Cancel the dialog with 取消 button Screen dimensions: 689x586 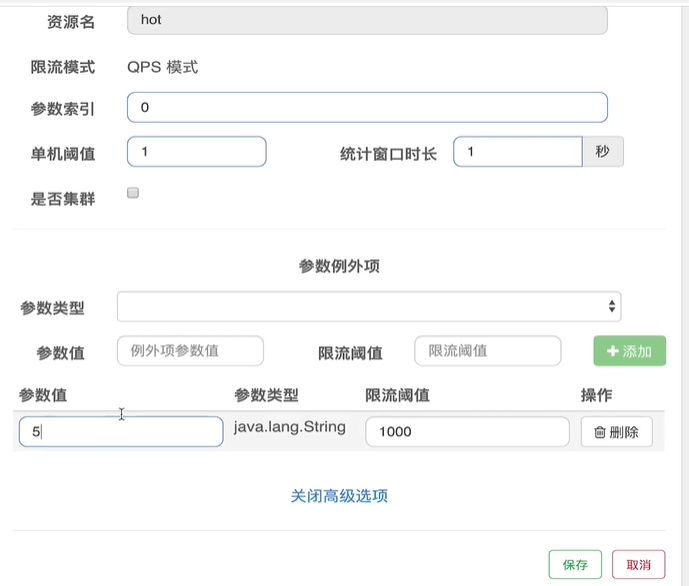(x=638, y=564)
